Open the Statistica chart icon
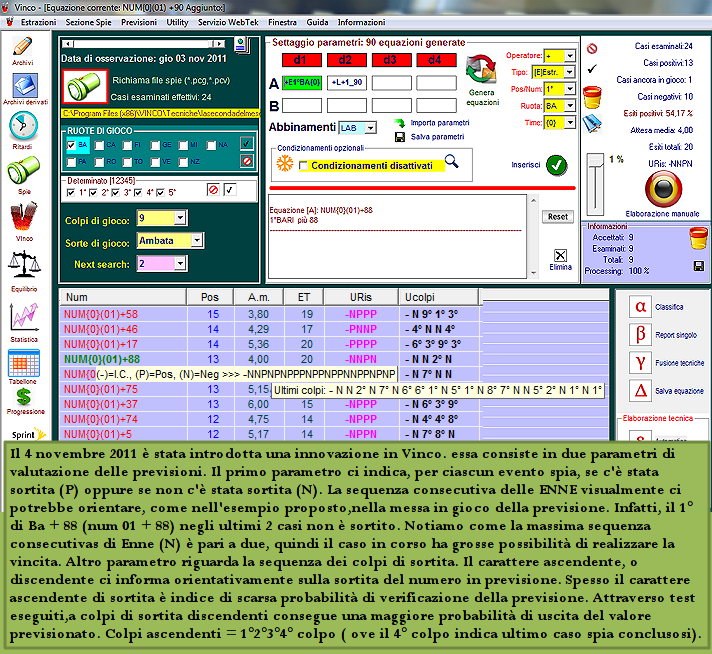This screenshot has height=654, width=712. tap(24, 317)
